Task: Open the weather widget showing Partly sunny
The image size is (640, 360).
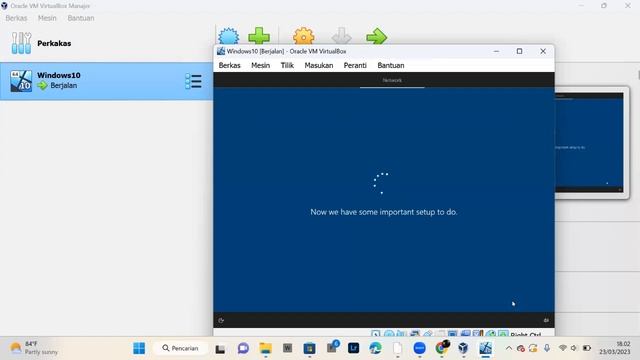Action: (35, 348)
